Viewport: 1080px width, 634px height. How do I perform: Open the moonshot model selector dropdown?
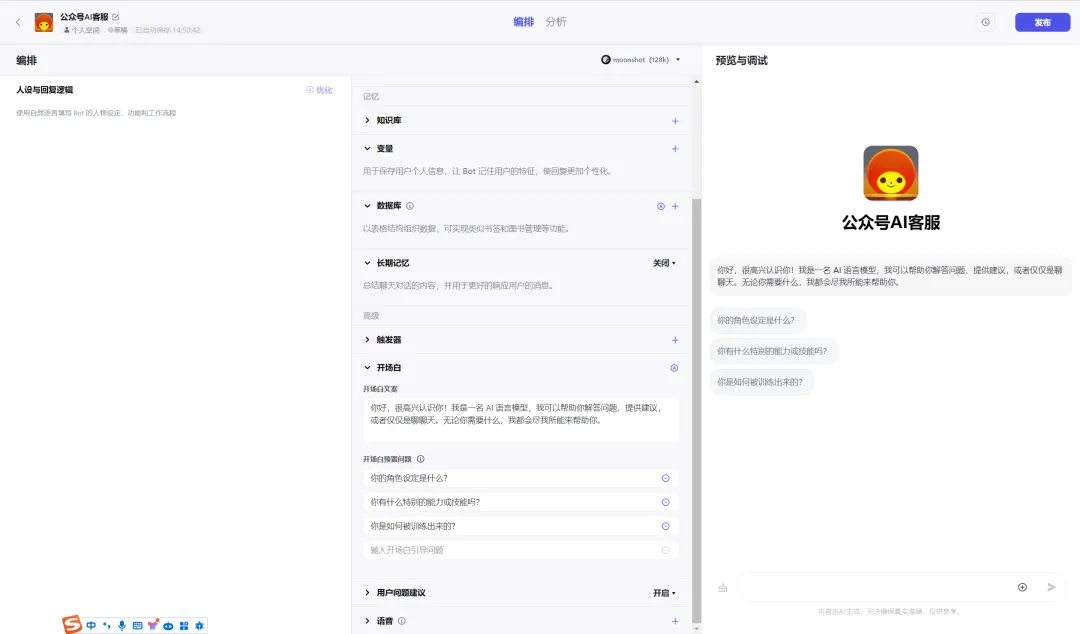pyautogui.click(x=640, y=60)
